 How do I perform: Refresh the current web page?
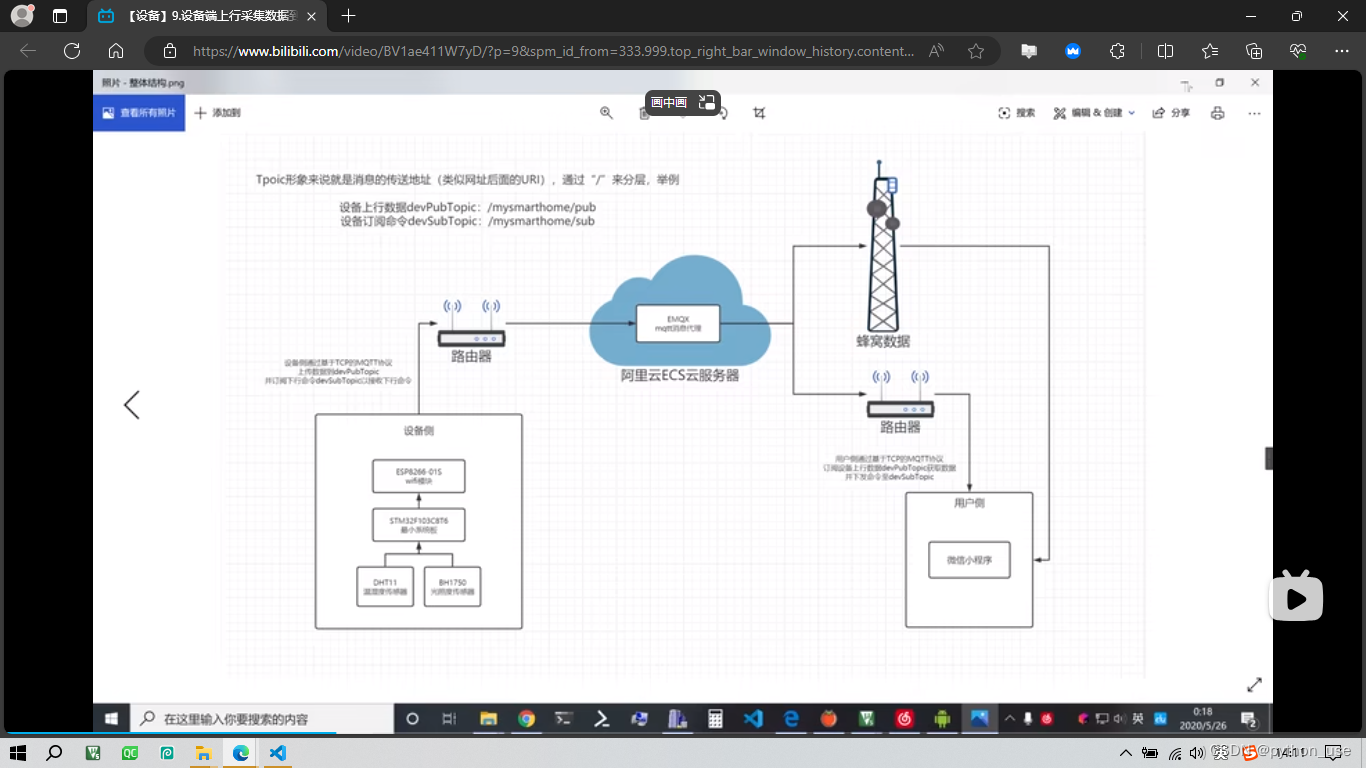tap(72, 51)
